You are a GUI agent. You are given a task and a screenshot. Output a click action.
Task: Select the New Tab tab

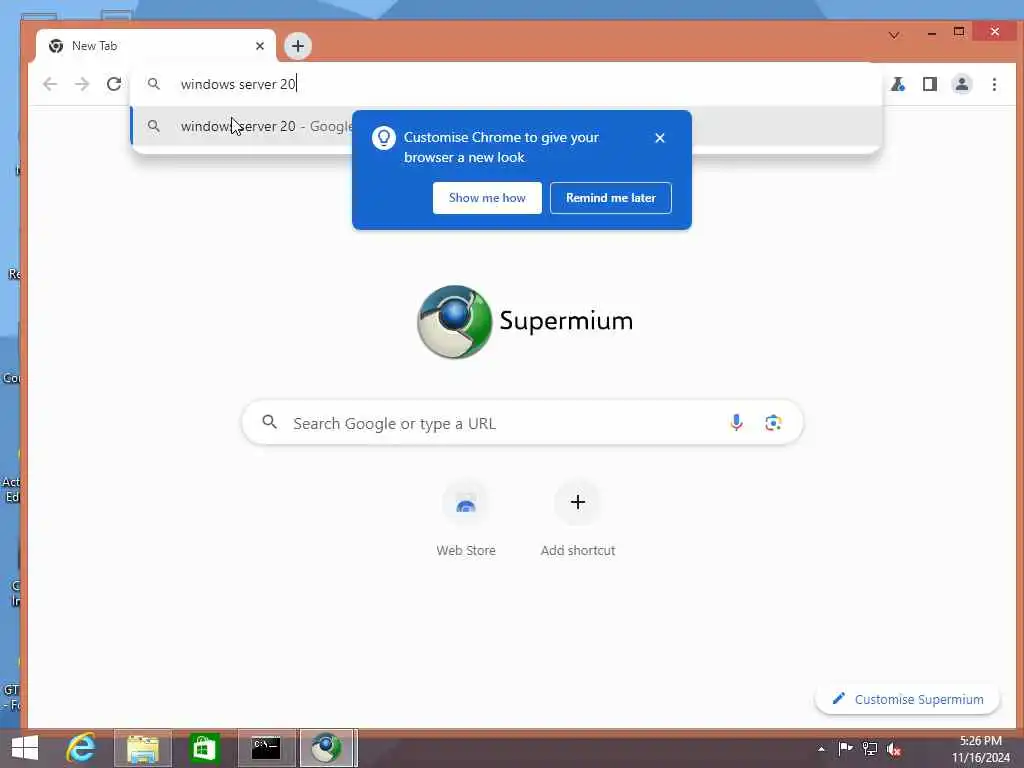(155, 46)
